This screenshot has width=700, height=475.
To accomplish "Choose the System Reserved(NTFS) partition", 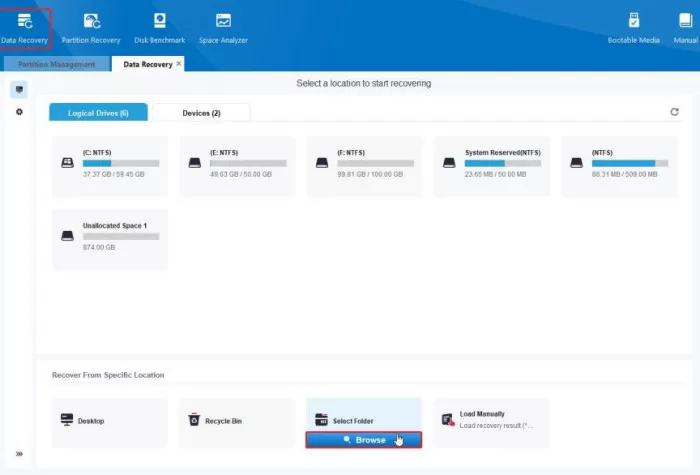I will pos(492,166).
